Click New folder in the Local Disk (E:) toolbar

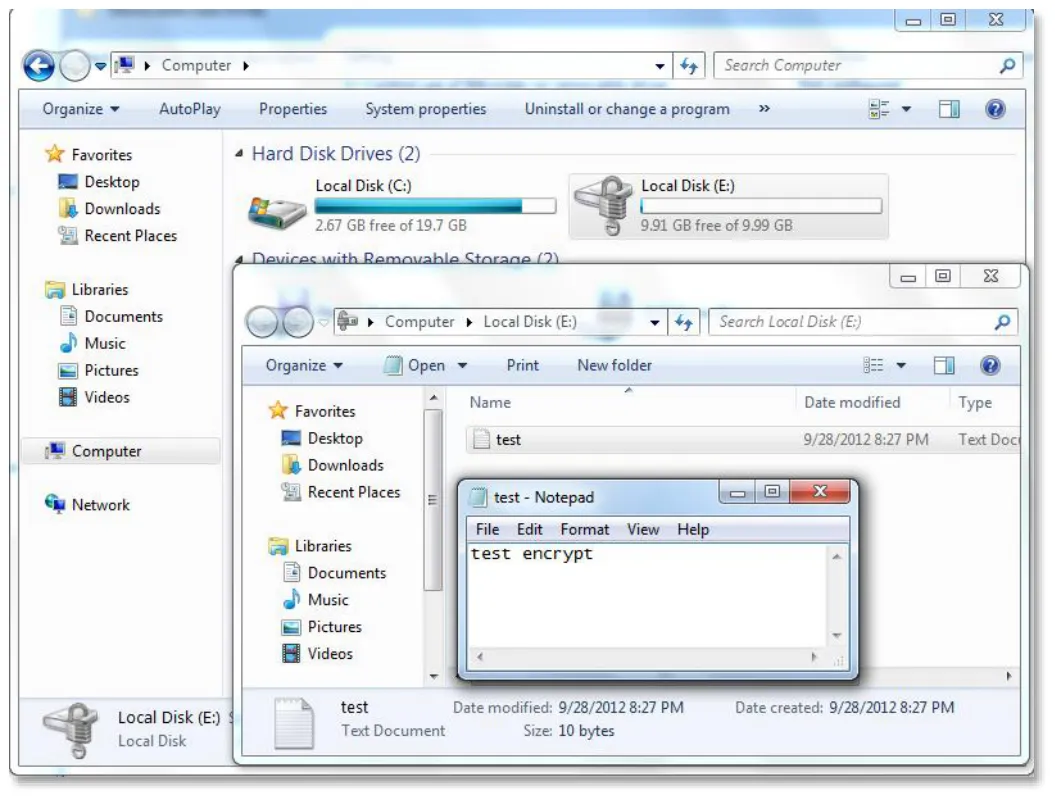click(x=614, y=365)
